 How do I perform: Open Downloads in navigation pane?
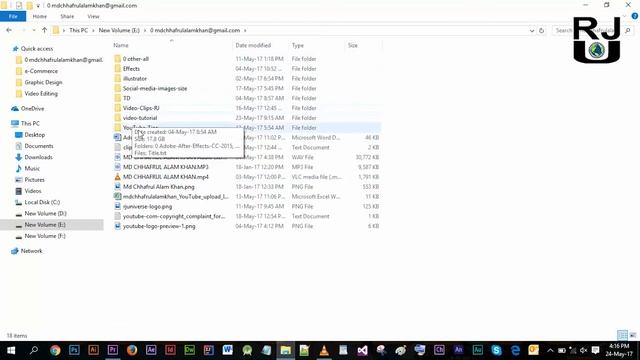(x=38, y=157)
